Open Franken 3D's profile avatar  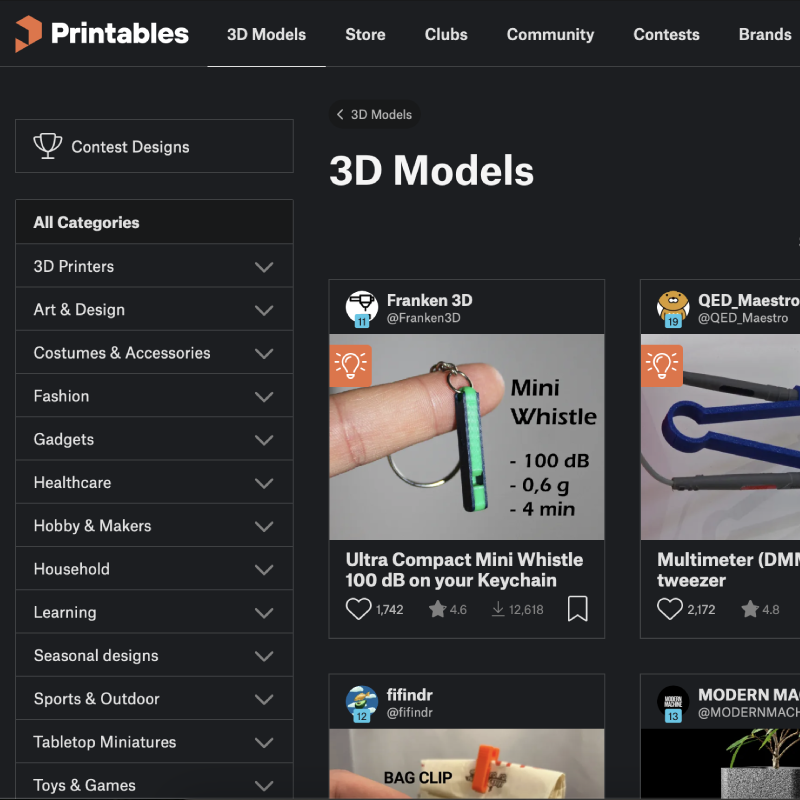(362, 308)
